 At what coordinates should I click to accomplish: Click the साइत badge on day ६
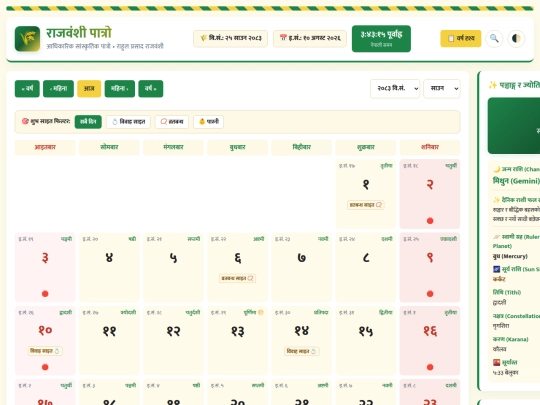click(x=237, y=278)
